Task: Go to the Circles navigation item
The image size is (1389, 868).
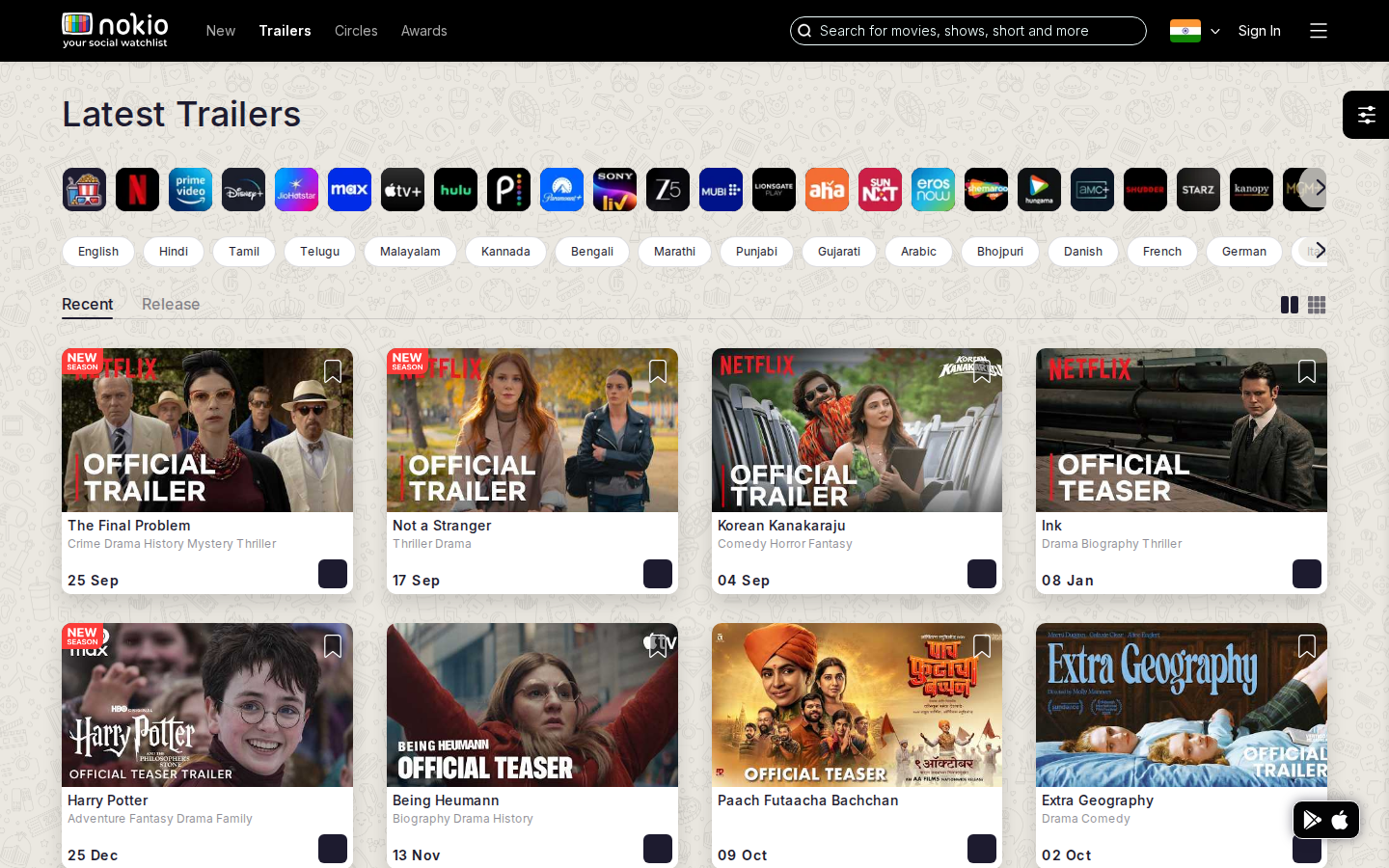Action: 356,31
